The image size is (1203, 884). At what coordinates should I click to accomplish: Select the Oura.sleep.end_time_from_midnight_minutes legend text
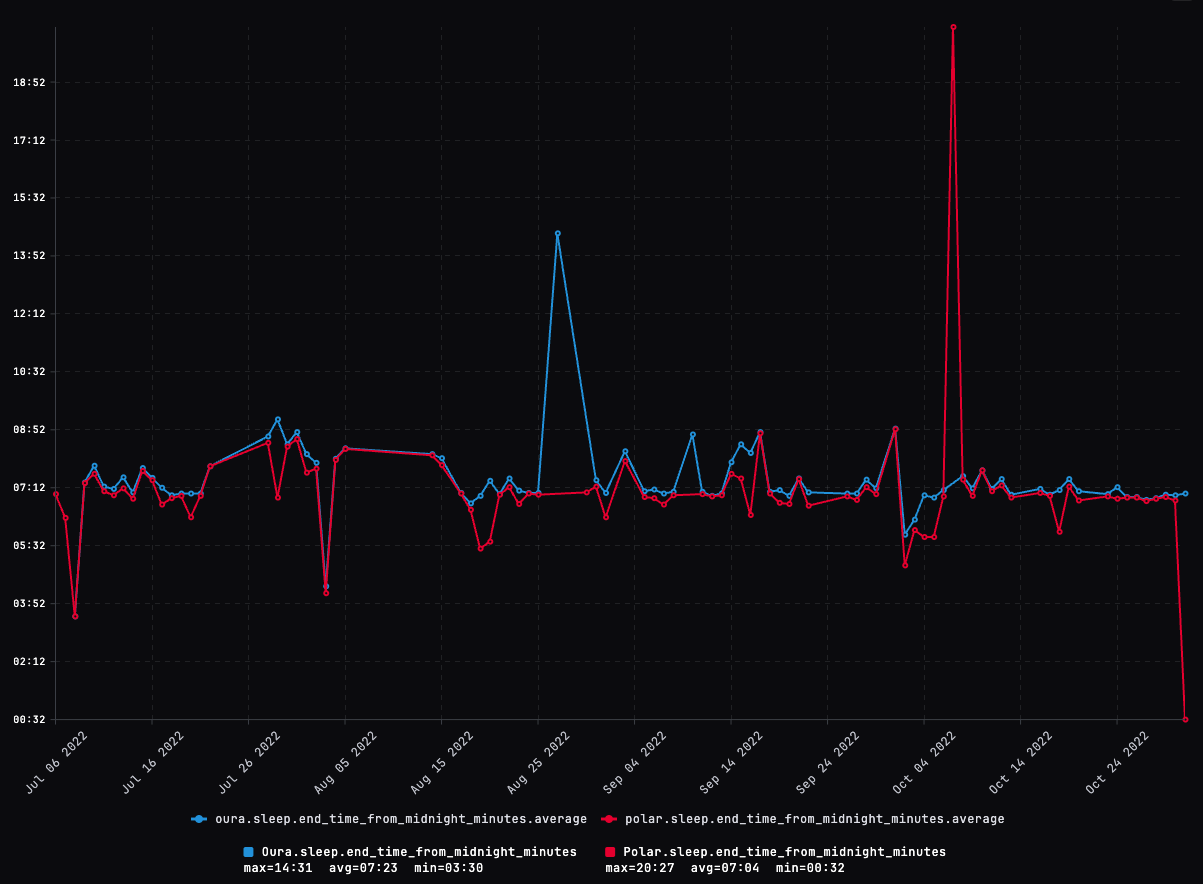pyautogui.click(x=420, y=851)
